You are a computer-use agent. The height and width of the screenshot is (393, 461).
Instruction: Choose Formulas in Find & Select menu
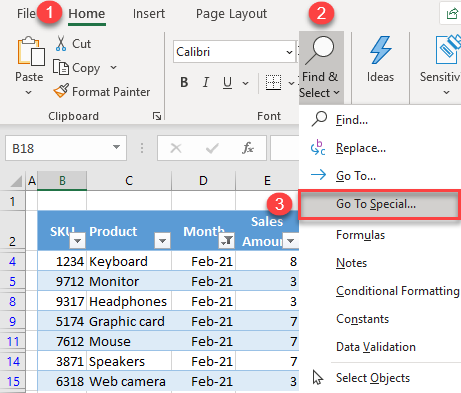[360, 235]
